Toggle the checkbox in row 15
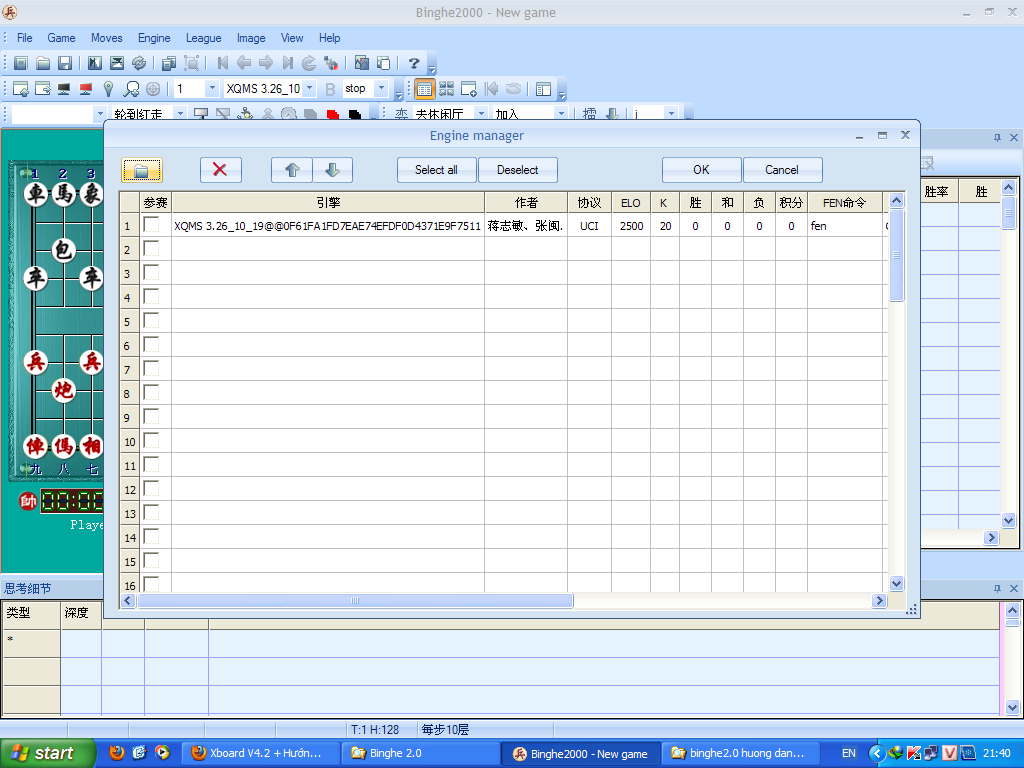 point(152,561)
